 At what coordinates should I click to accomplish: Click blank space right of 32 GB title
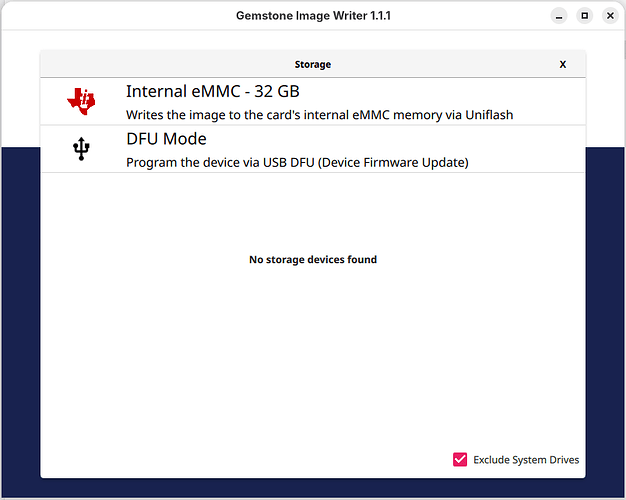click(x=441, y=91)
